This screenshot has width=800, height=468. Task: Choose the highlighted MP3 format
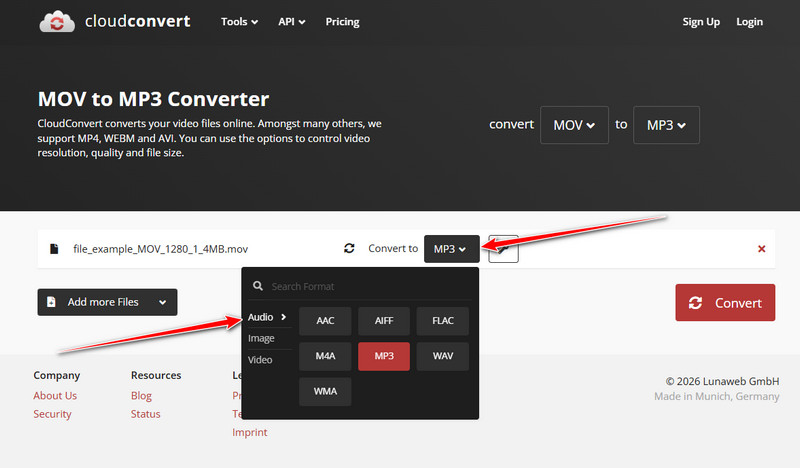(384, 356)
